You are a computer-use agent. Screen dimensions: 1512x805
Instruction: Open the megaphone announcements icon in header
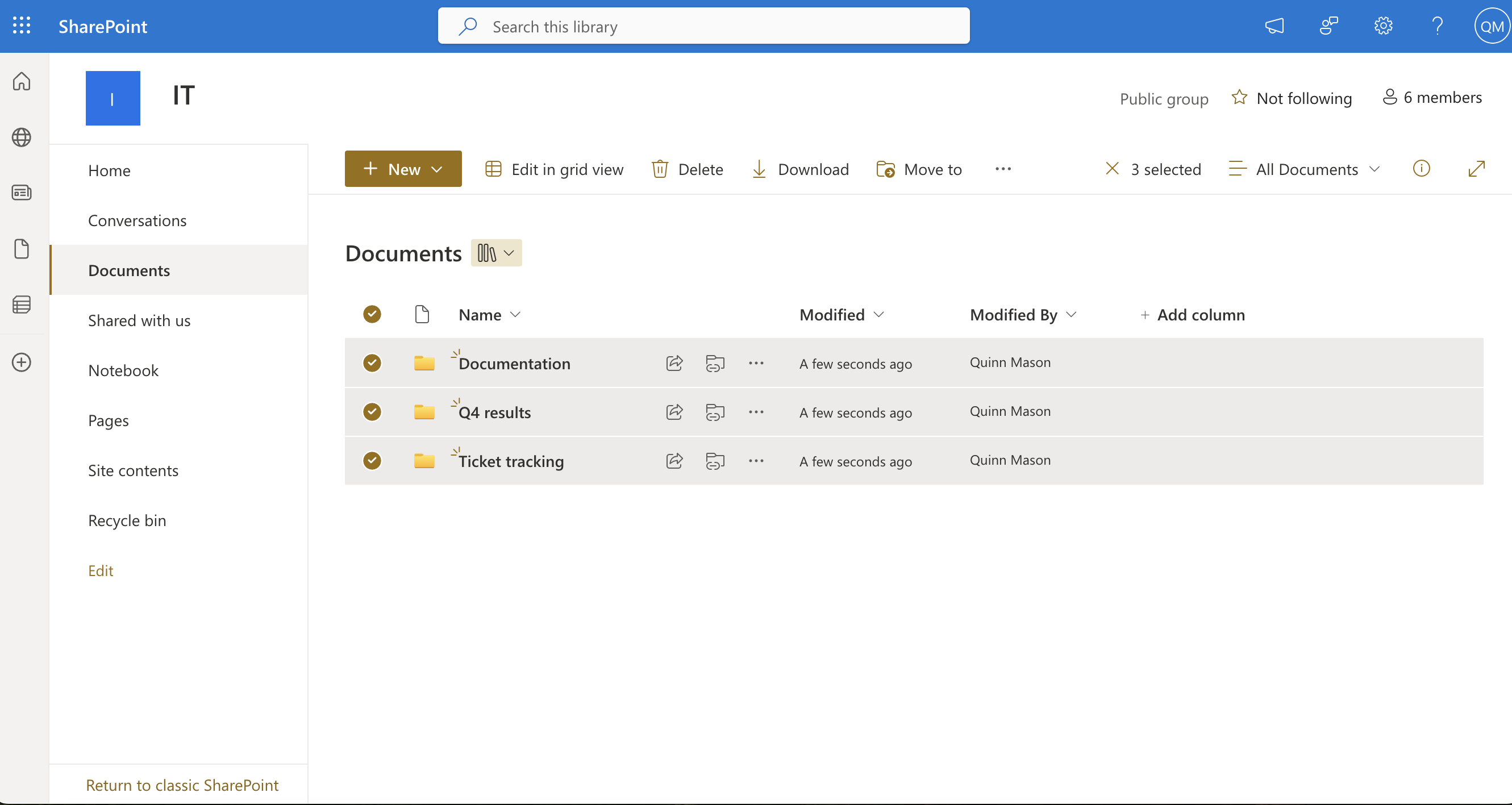tap(1274, 26)
